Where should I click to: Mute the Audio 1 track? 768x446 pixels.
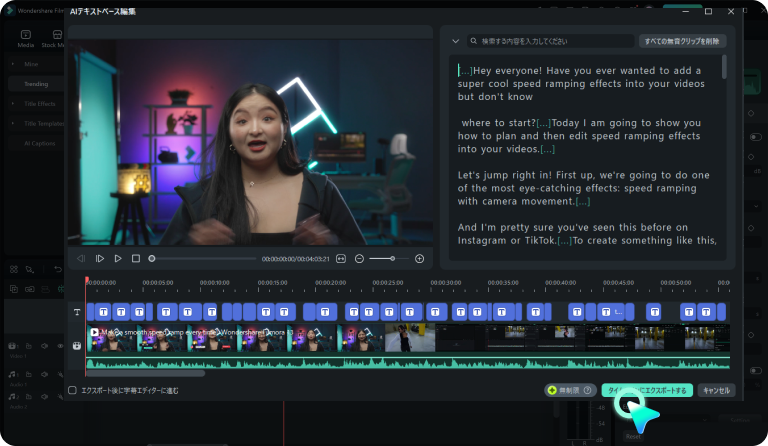click(45, 375)
